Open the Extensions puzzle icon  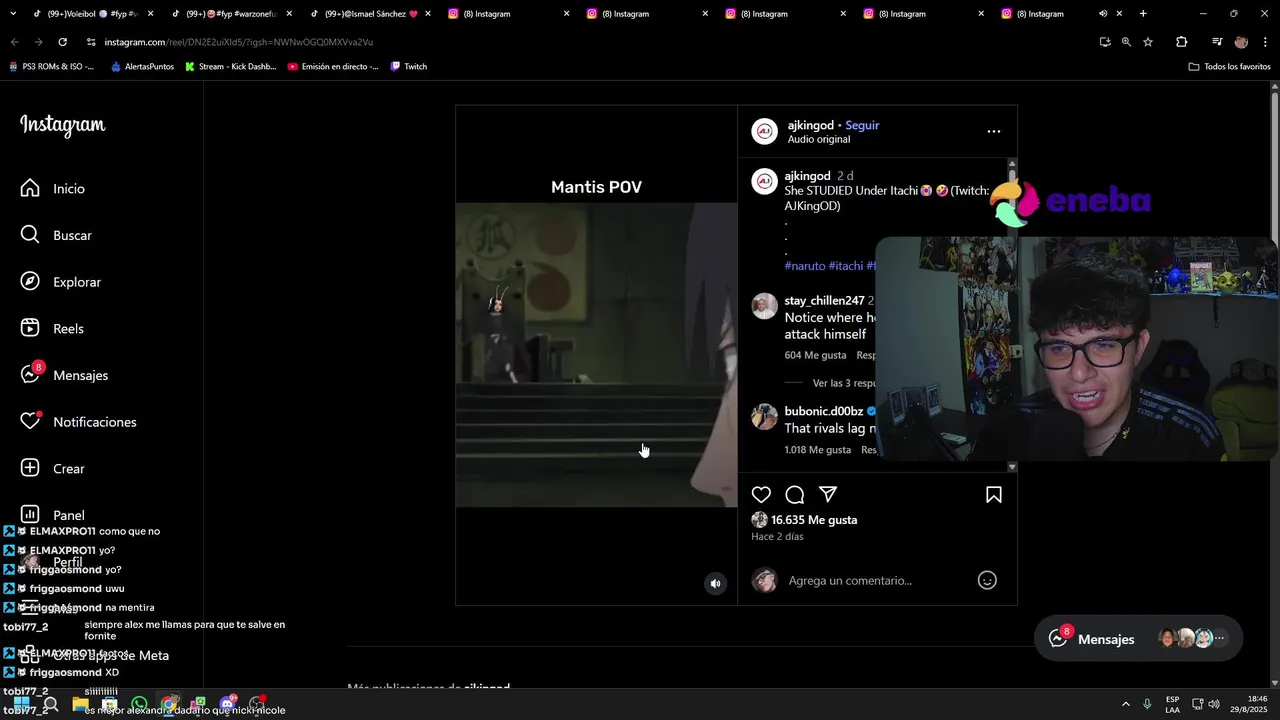point(1182,42)
